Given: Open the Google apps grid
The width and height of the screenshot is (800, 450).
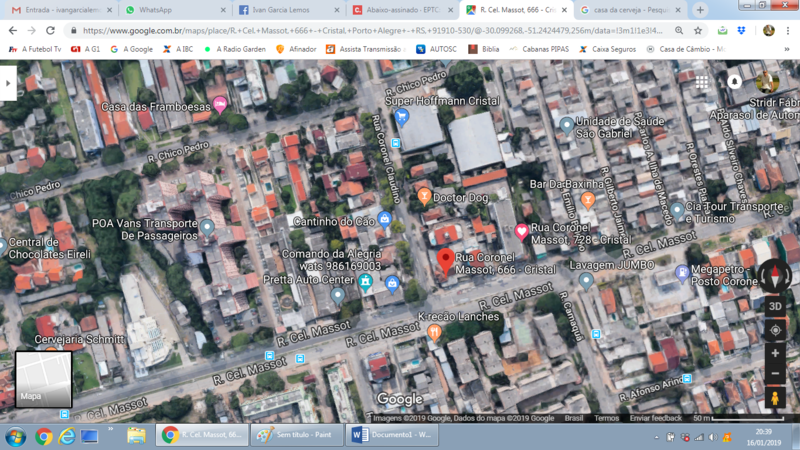Looking at the screenshot, I should pyautogui.click(x=702, y=82).
